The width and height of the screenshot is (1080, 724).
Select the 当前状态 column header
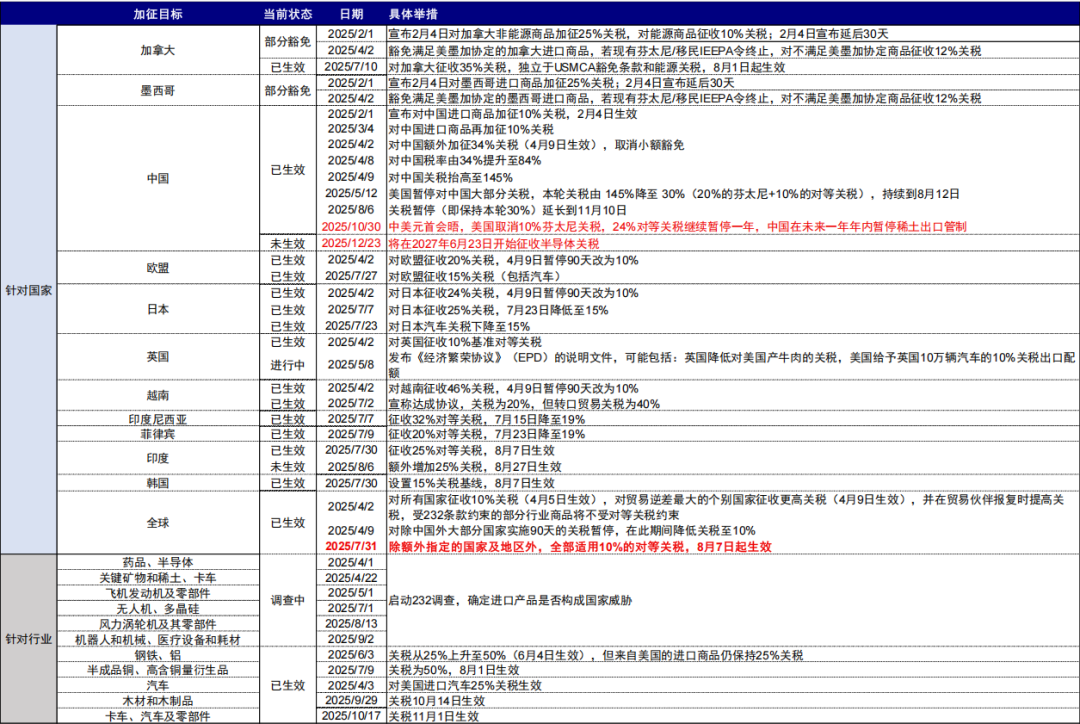tap(287, 14)
